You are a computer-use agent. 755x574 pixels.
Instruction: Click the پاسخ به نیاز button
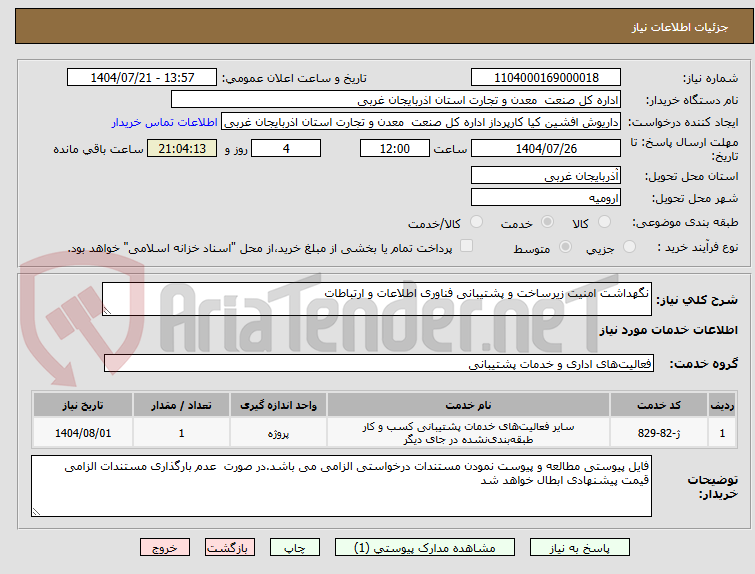pos(580,548)
